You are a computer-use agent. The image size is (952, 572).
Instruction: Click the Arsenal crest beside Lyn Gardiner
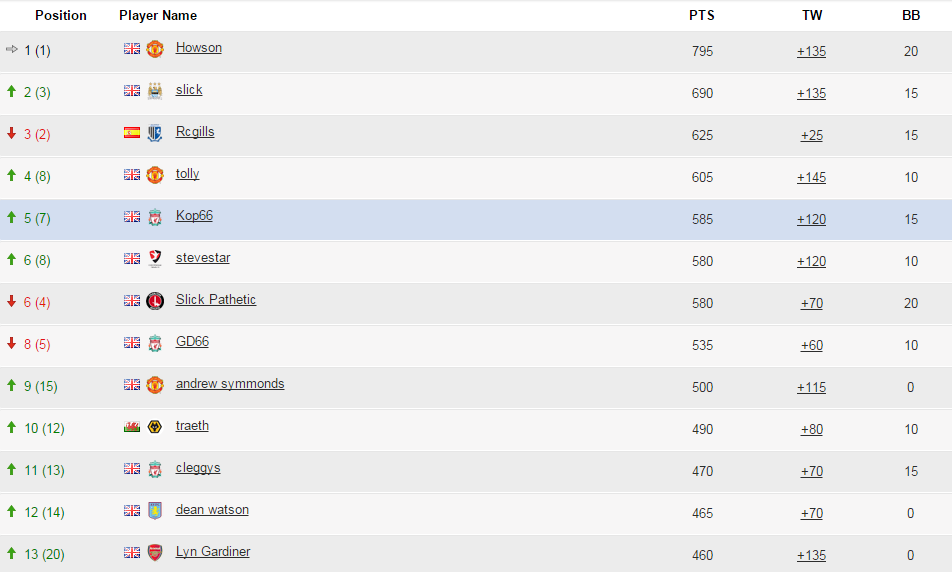pyautogui.click(x=155, y=553)
